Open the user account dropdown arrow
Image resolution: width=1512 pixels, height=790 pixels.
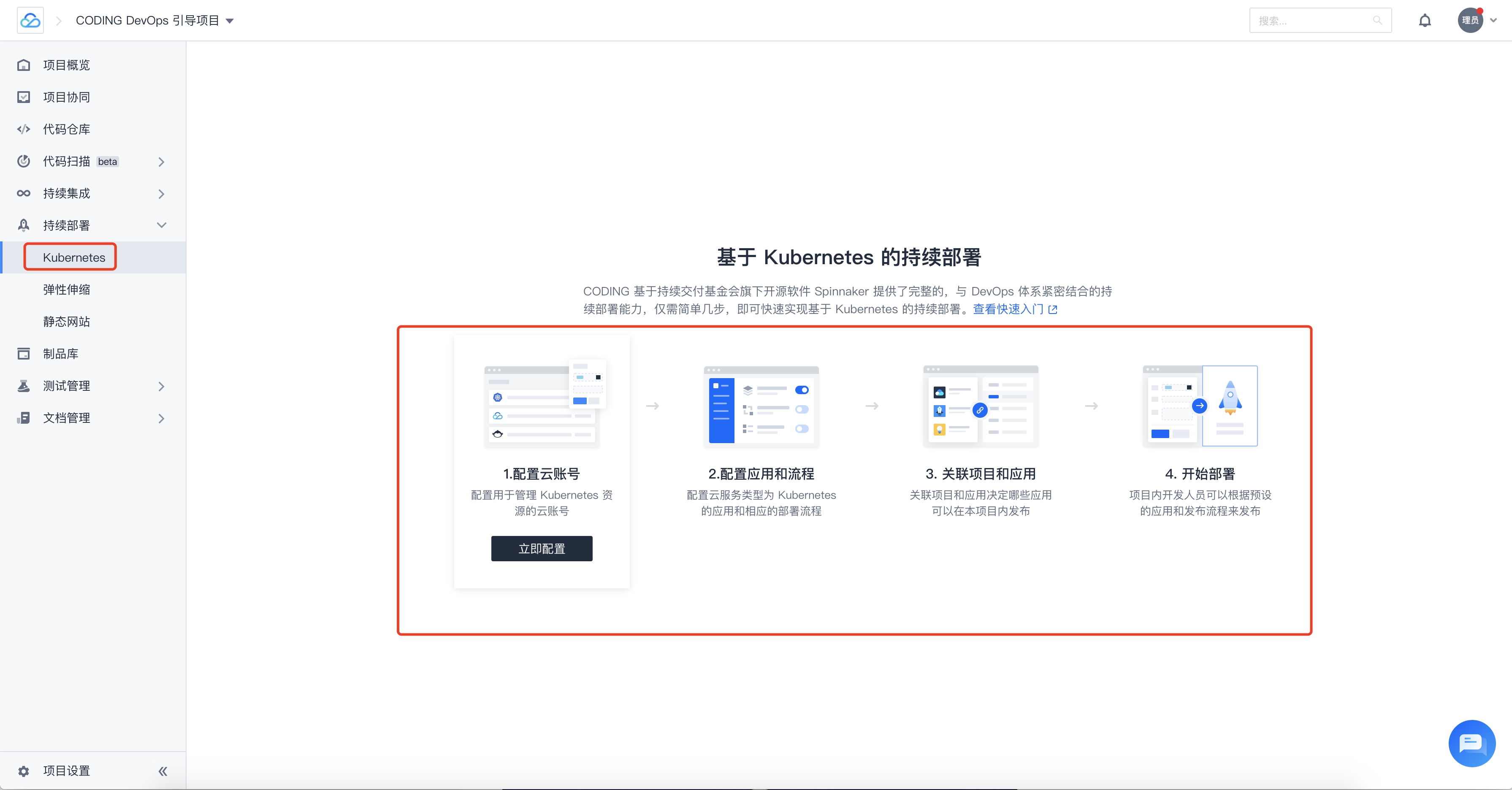coord(1493,21)
